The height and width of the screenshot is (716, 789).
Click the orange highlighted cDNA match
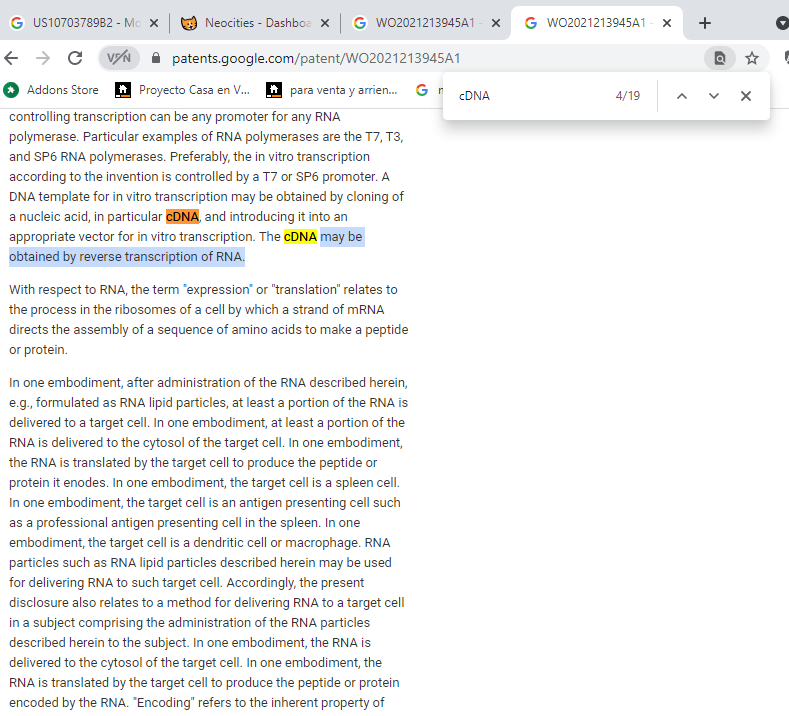click(x=182, y=216)
